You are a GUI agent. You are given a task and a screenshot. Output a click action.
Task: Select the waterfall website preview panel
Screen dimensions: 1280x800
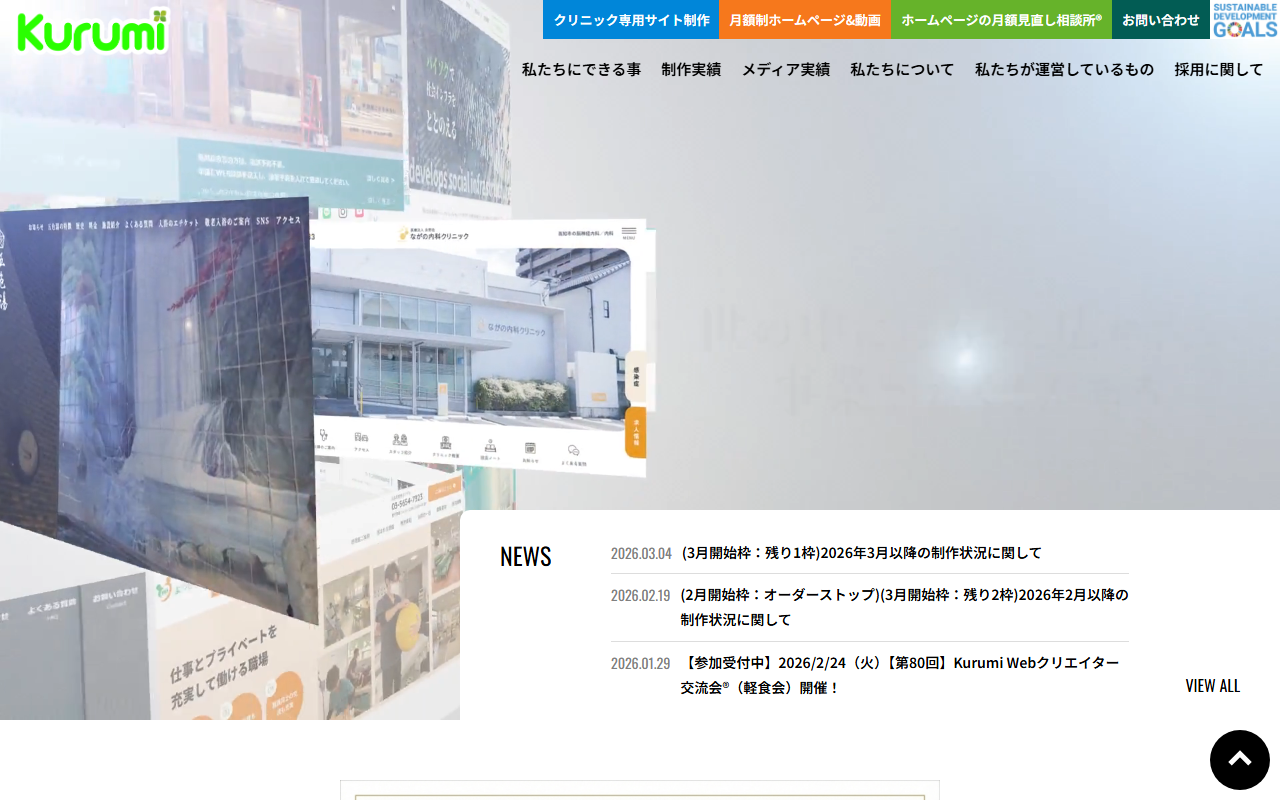click(x=160, y=400)
